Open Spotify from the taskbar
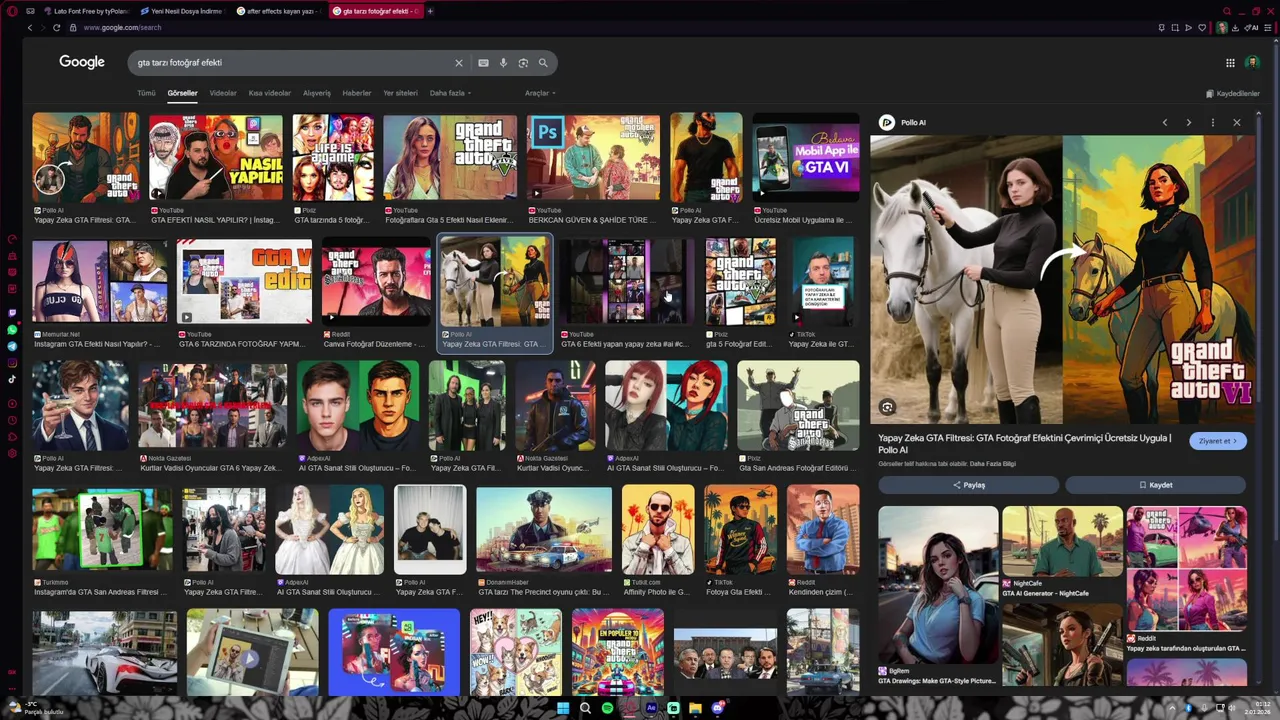This screenshot has width=1280, height=720. tap(607, 708)
